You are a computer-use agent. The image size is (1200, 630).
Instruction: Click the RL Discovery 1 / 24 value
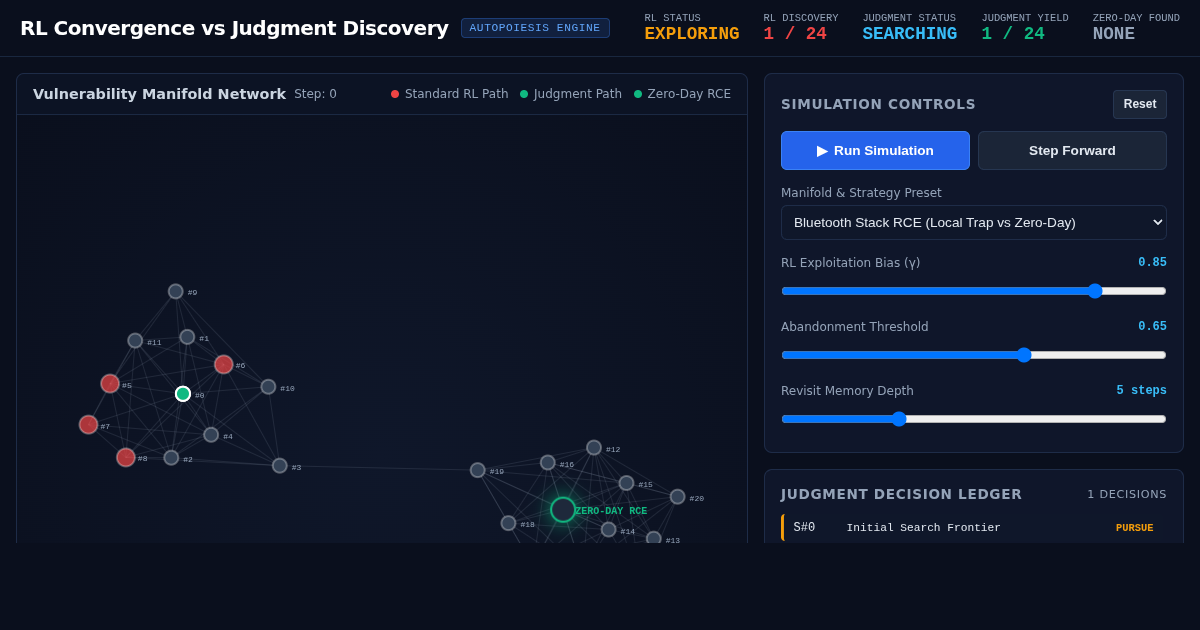(x=795, y=34)
